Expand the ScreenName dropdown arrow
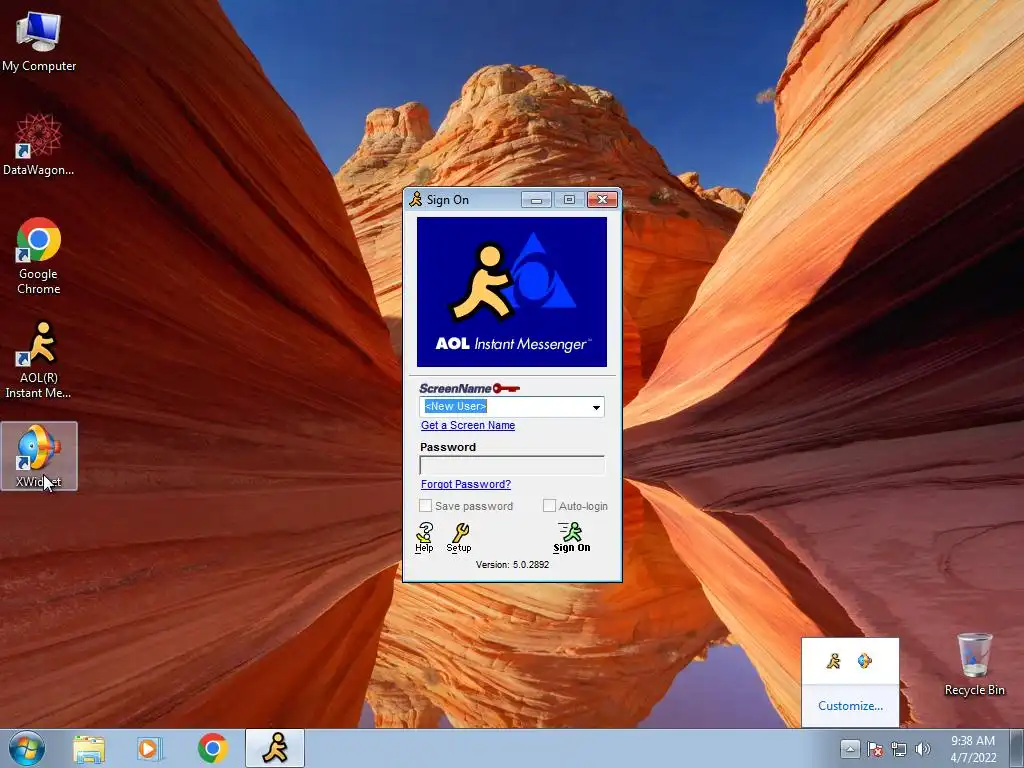 click(596, 407)
